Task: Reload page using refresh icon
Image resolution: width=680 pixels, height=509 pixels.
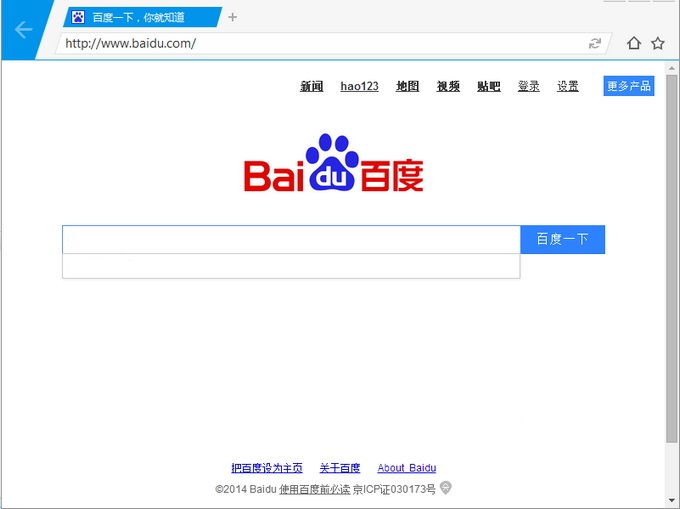Action: click(x=595, y=43)
